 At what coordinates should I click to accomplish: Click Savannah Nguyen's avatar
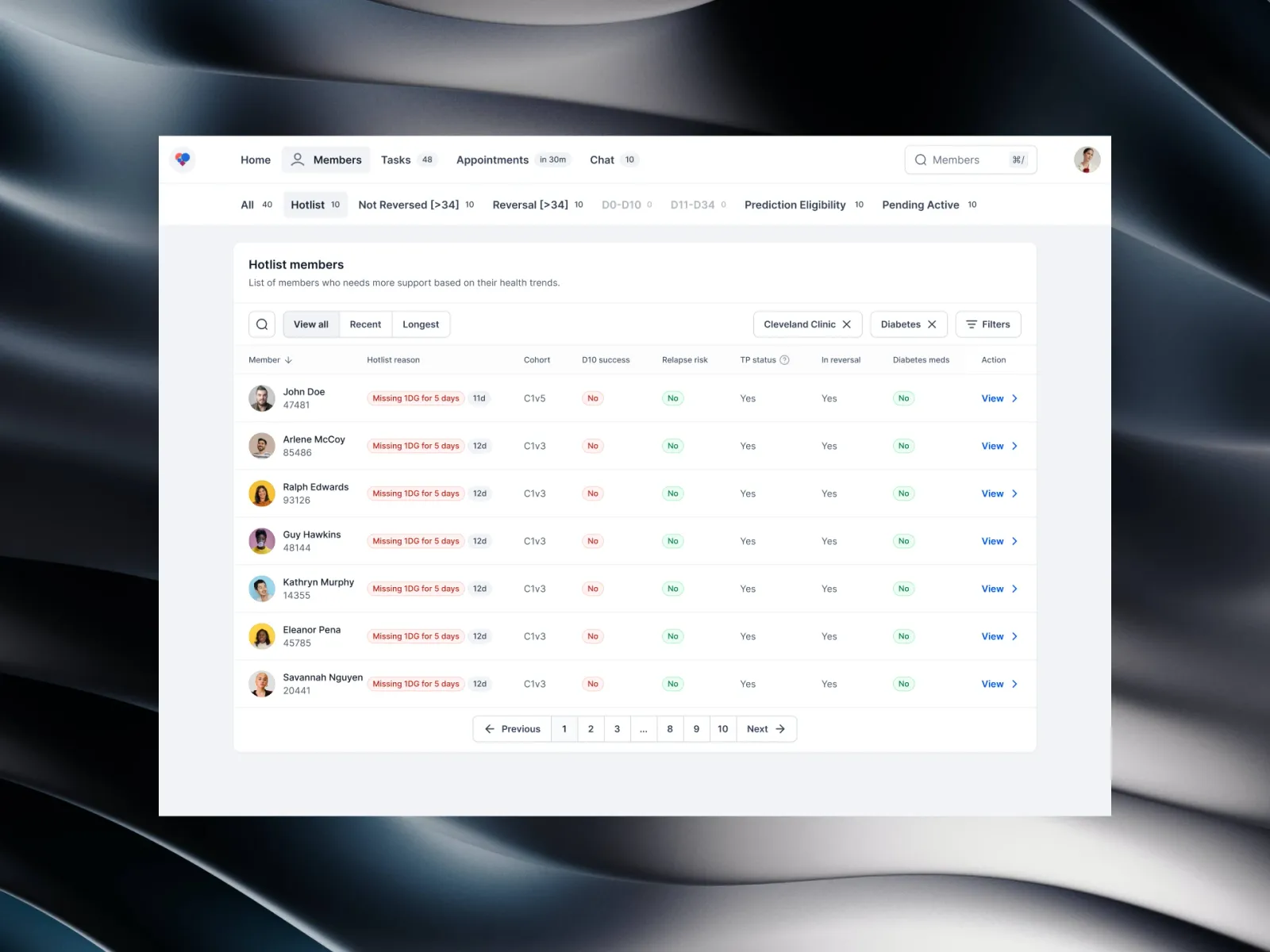262,684
